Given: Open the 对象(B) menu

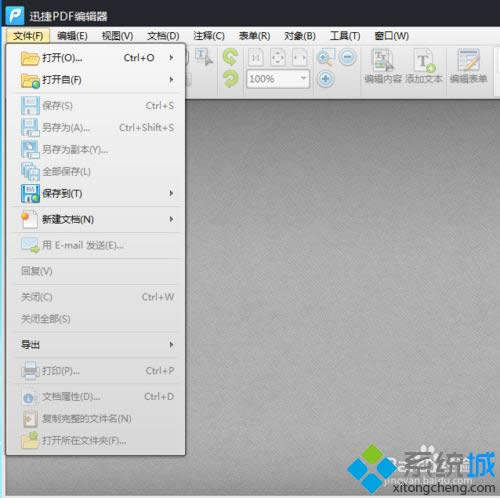Looking at the screenshot, I should [x=300, y=36].
